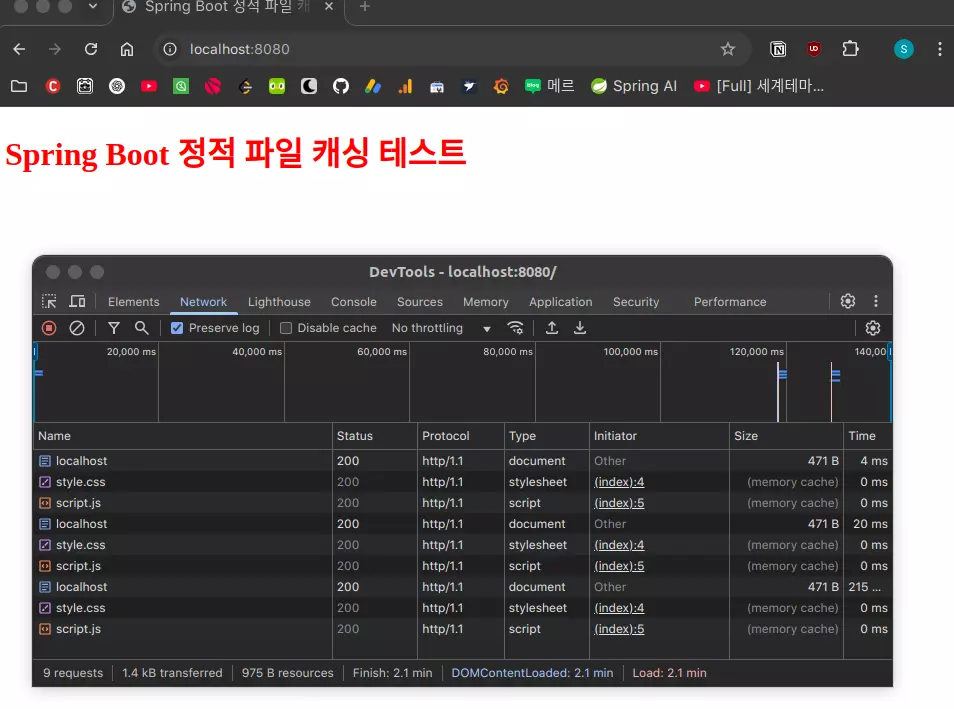The height and width of the screenshot is (709, 954).
Task: Export HAR file with download arrow
Action: point(580,328)
